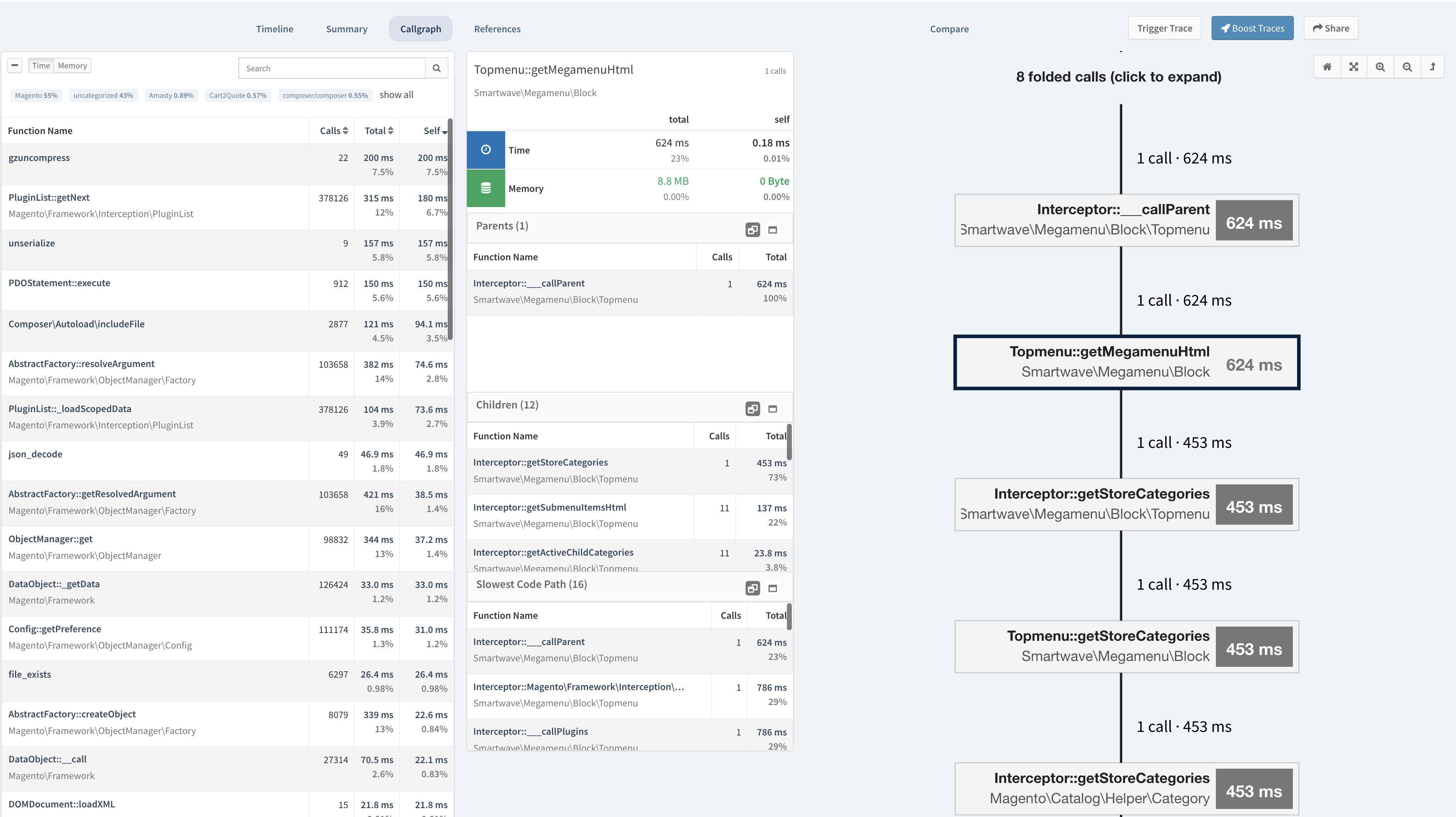The height and width of the screenshot is (817, 1456).
Task: Open the Summary tab
Action: pos(347,29)
